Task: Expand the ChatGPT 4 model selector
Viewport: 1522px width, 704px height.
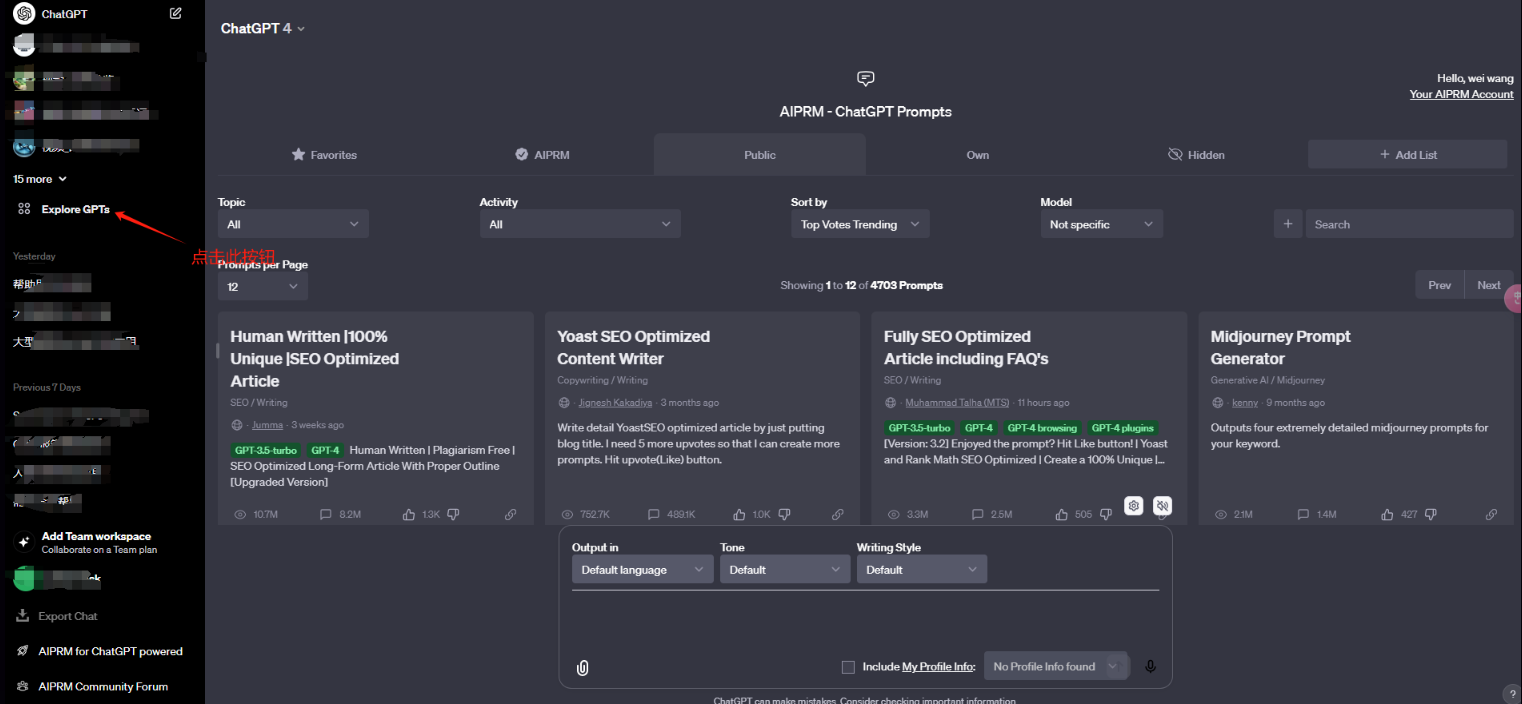Action: [263, 28]
